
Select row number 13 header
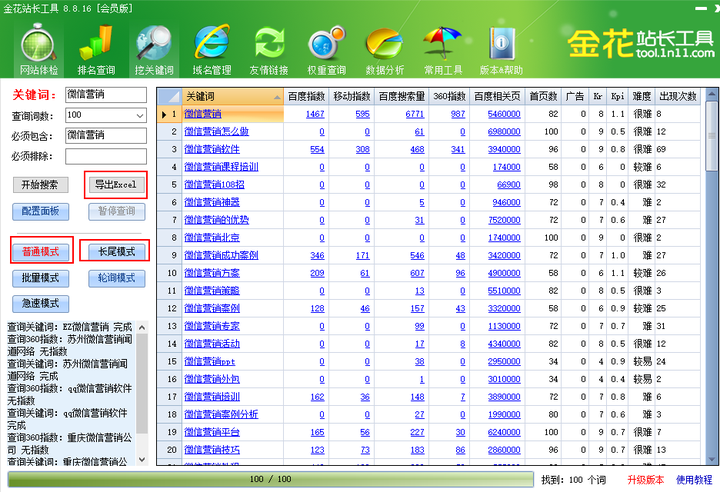169,326
